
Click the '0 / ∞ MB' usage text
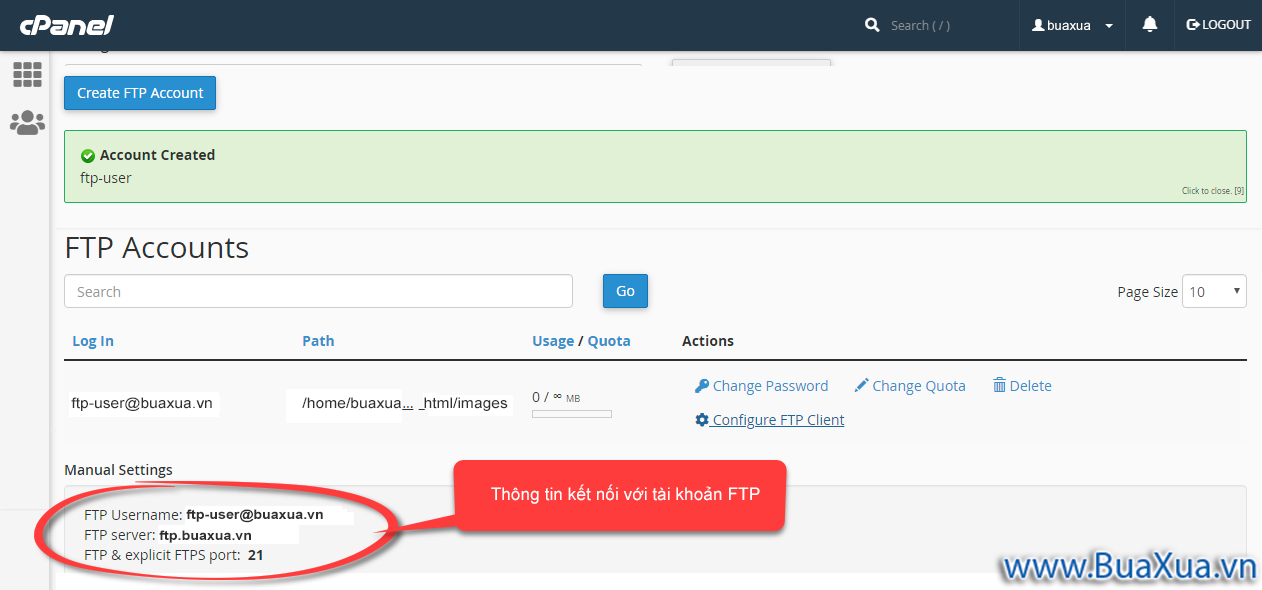(556, 397)
